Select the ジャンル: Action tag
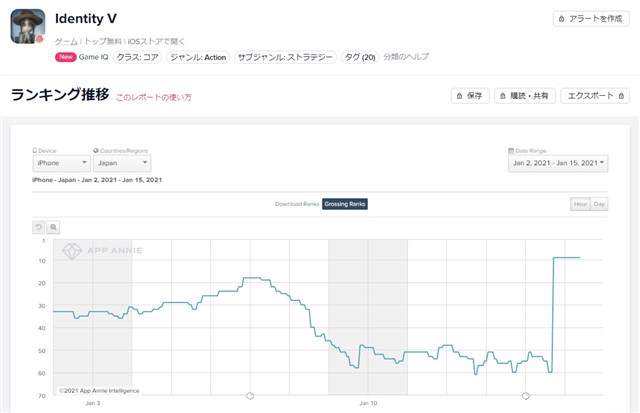The image size is (640, 413). click(198, 57)
